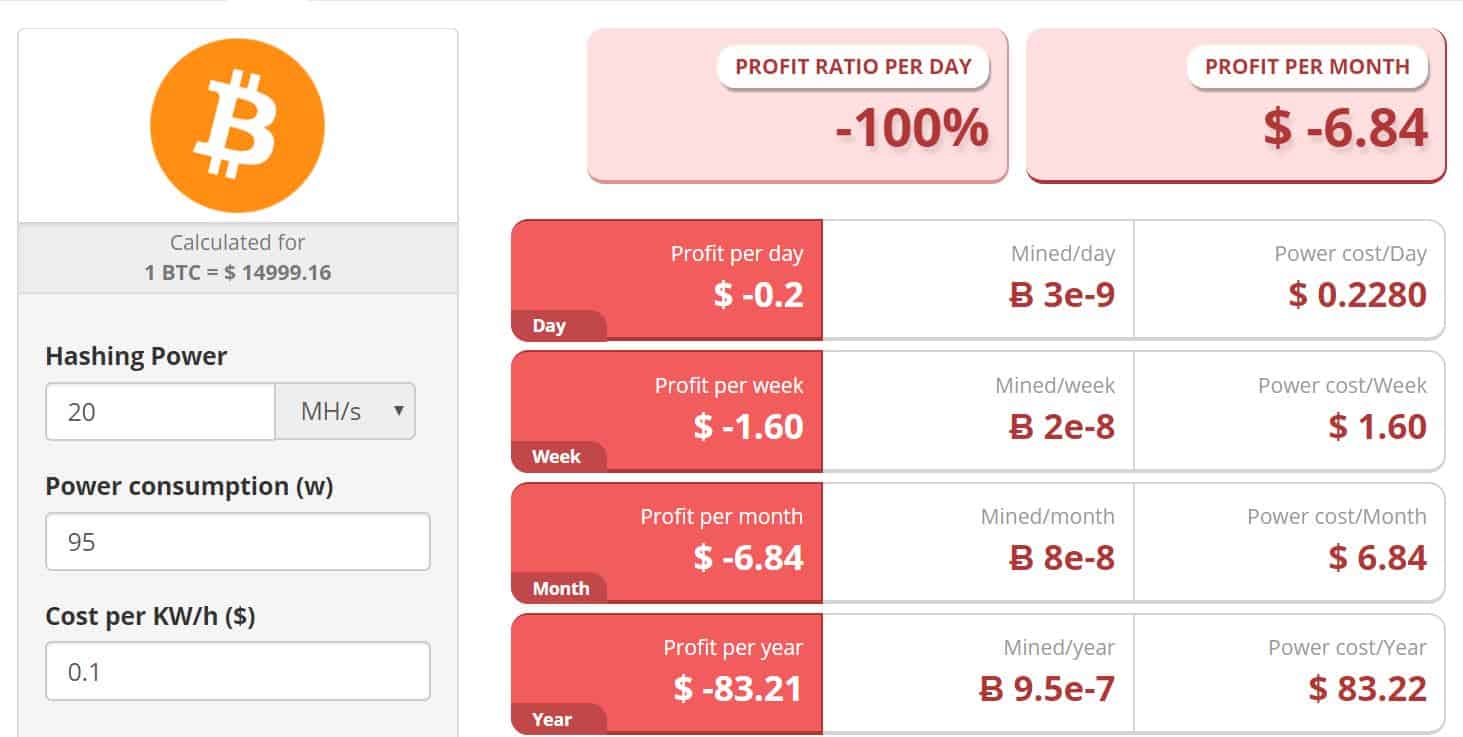Click the Power cost/Month $ 6.84 value
The image size is (1463, 737).
(x=1377, y=558)
